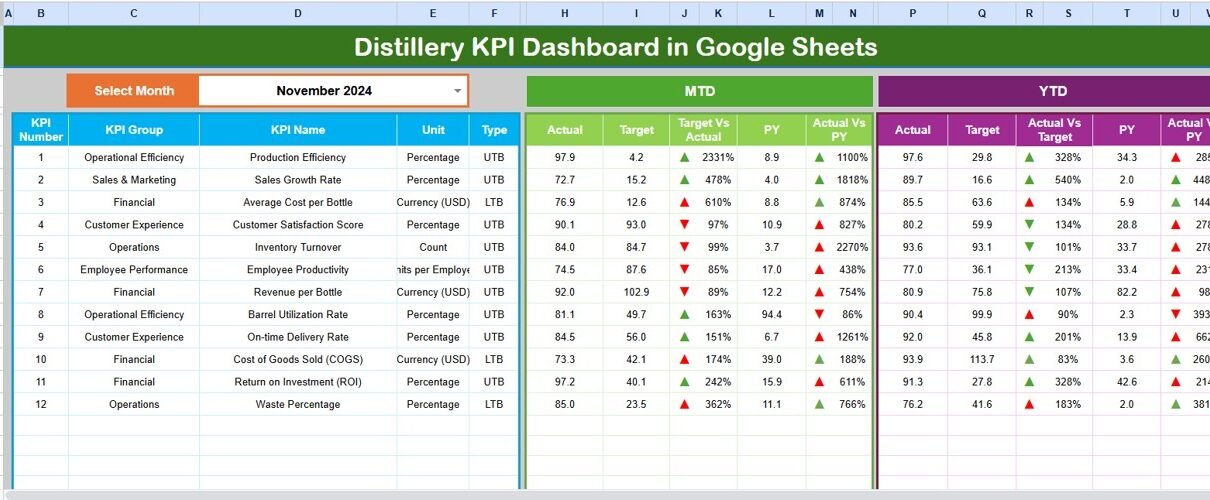Open the Select Month dropdown arrow
Image resolution: width=1210 pixels, height=500 pixels.
pos(458,91)
